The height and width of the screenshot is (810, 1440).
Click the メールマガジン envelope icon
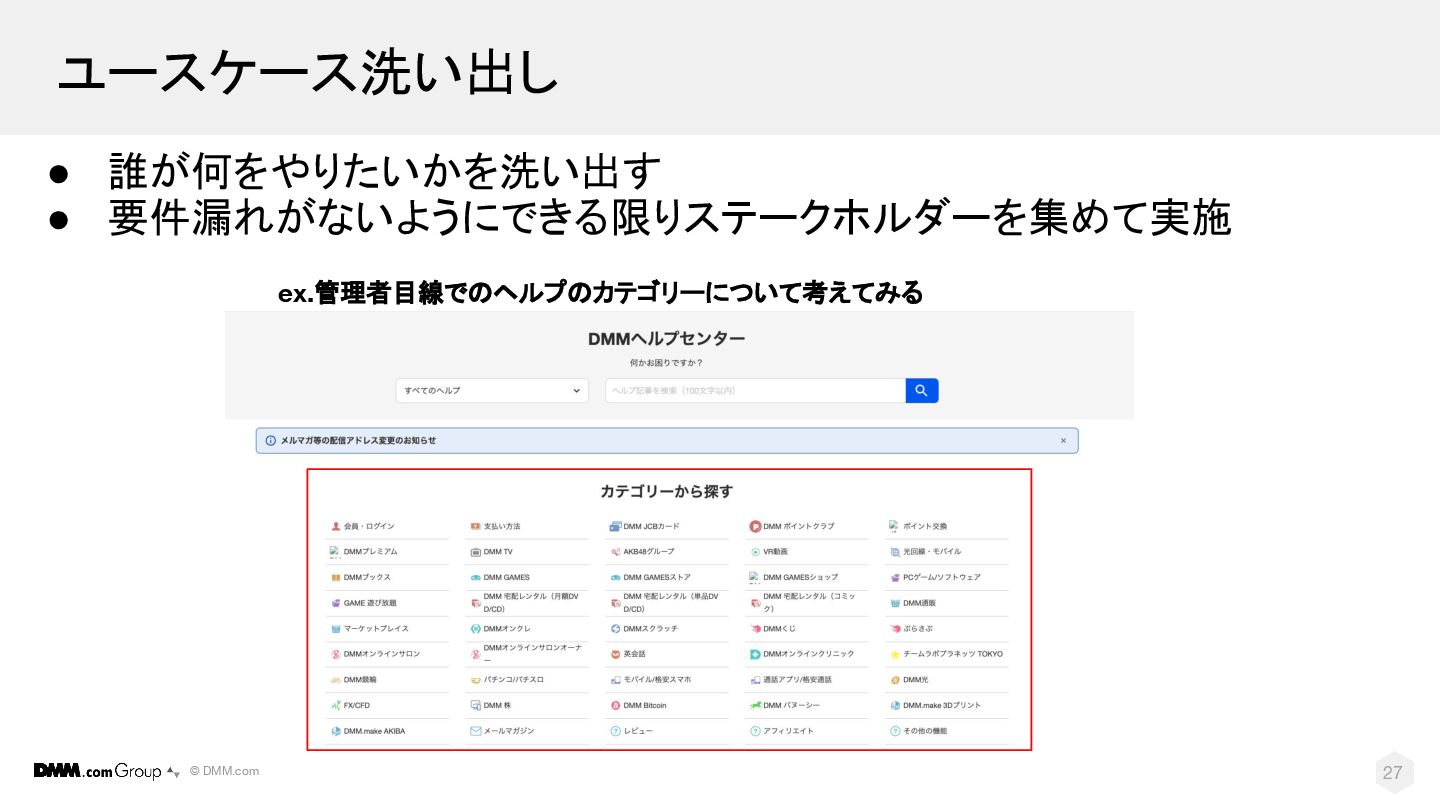[x=476, y=731]
